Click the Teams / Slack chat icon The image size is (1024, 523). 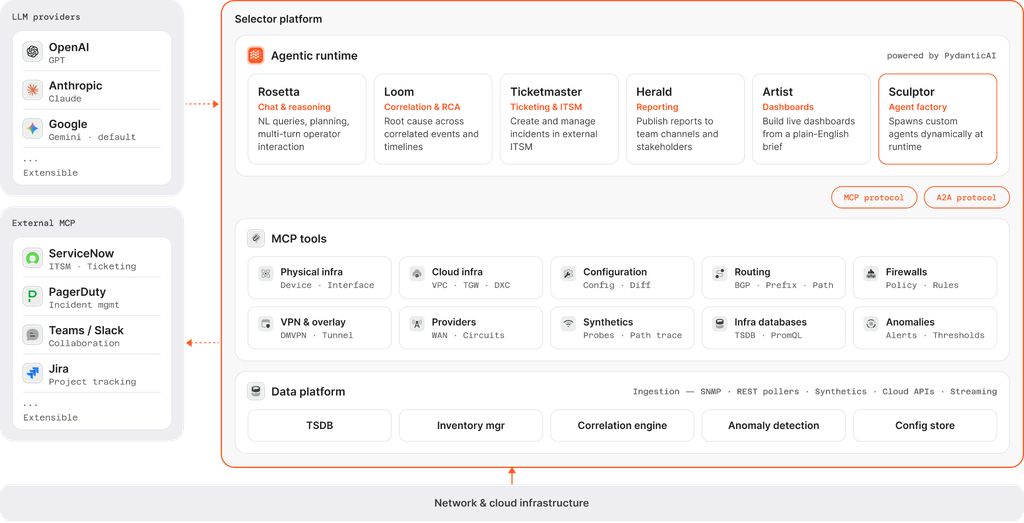click(33, 335)
